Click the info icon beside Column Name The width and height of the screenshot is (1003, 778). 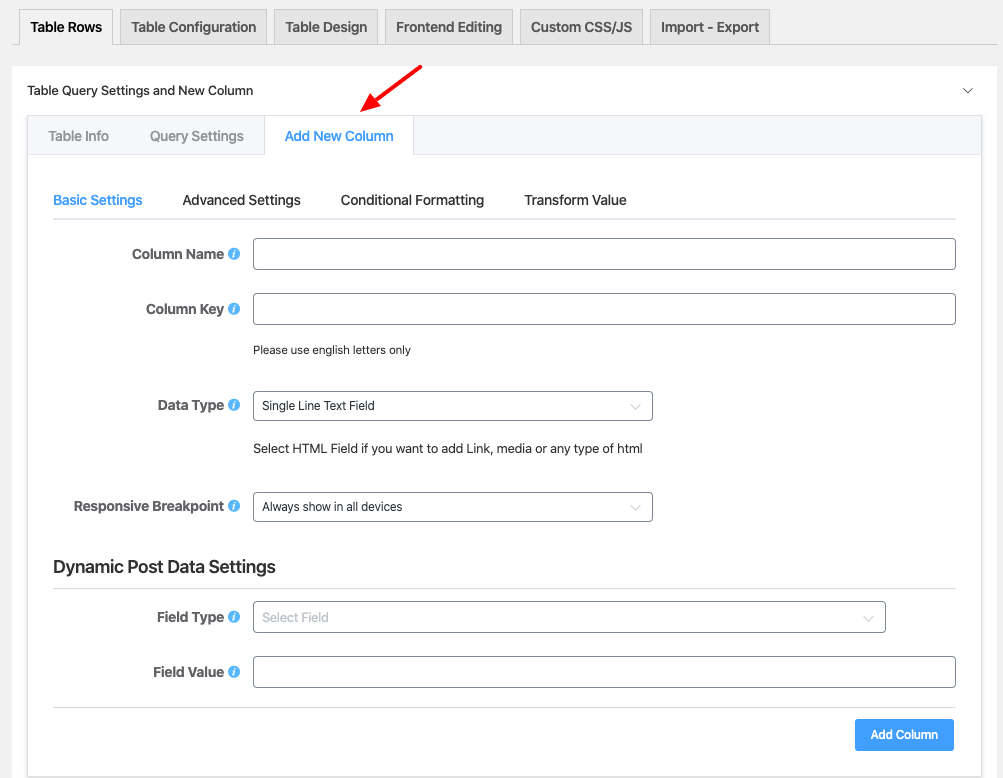234,254
